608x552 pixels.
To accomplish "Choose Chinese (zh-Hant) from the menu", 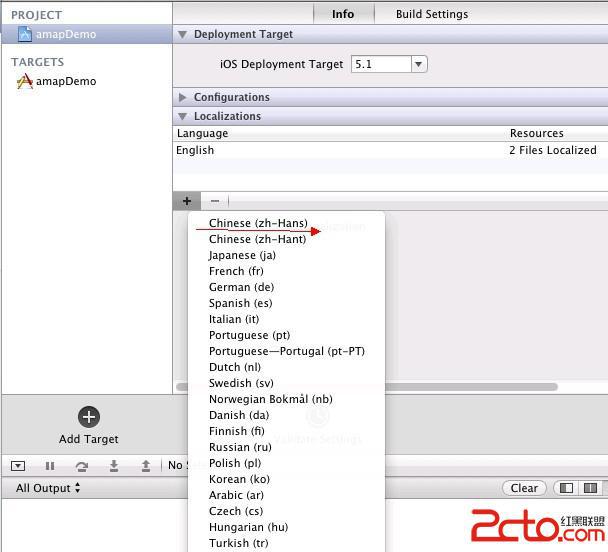I will [x=286, y=239].
